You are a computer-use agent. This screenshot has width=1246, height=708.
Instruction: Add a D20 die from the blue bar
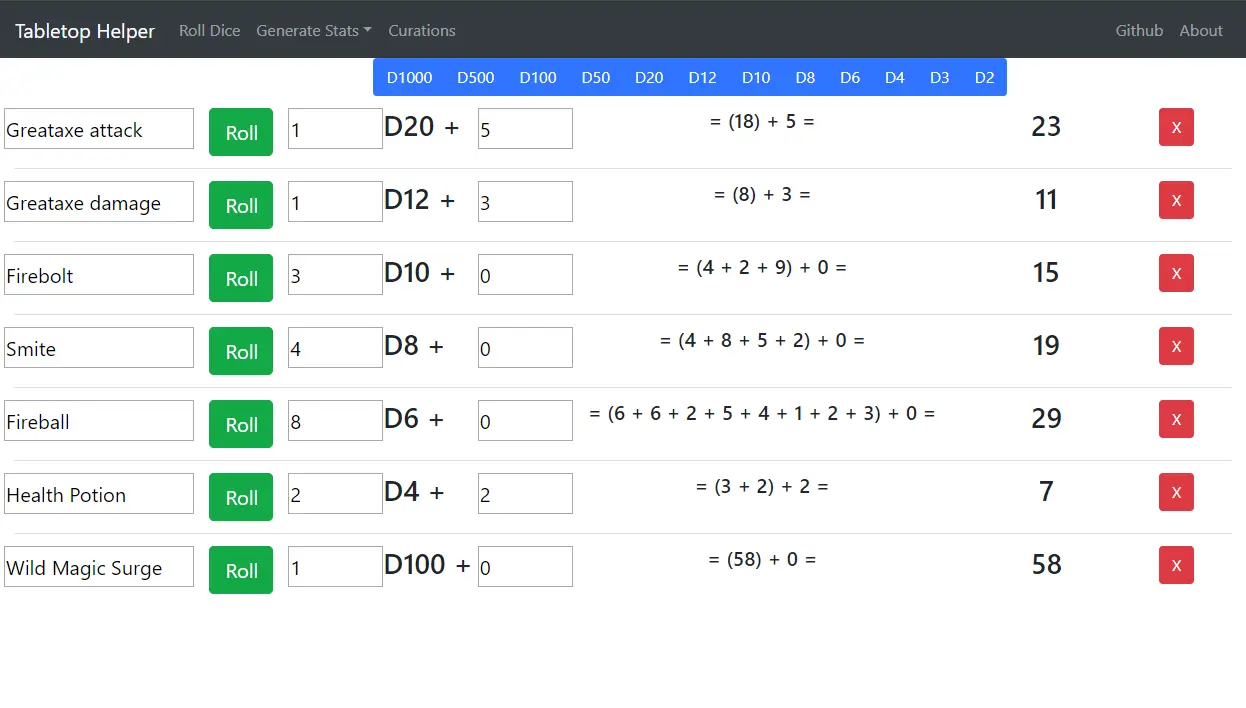[649, 78]
